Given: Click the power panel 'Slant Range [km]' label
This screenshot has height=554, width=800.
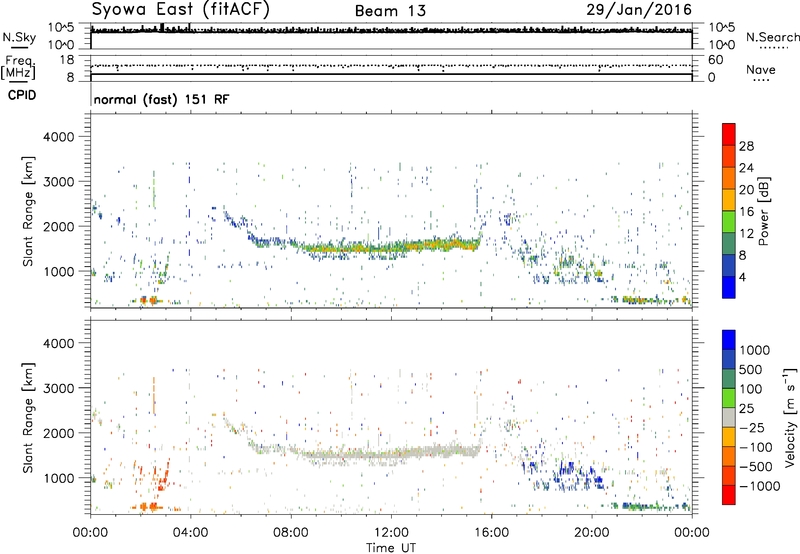Looking at the screenshot, I should tap(28, 211).
